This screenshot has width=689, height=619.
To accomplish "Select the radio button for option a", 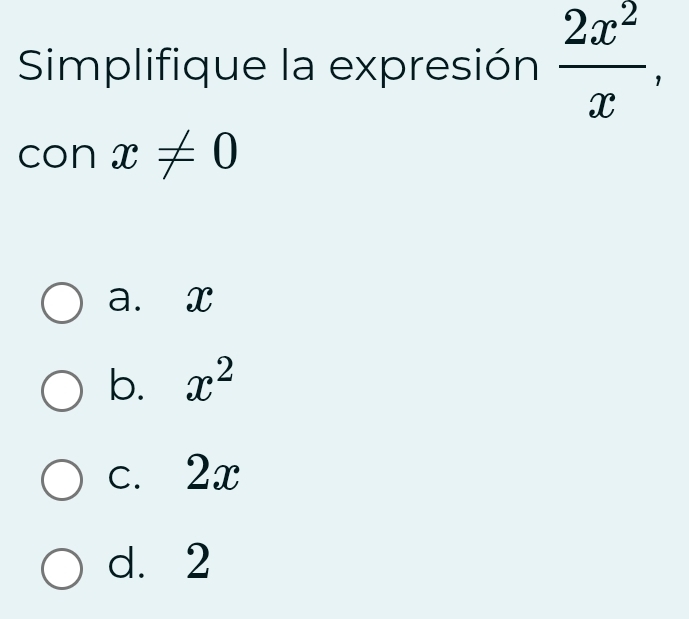I will (62, 302).
